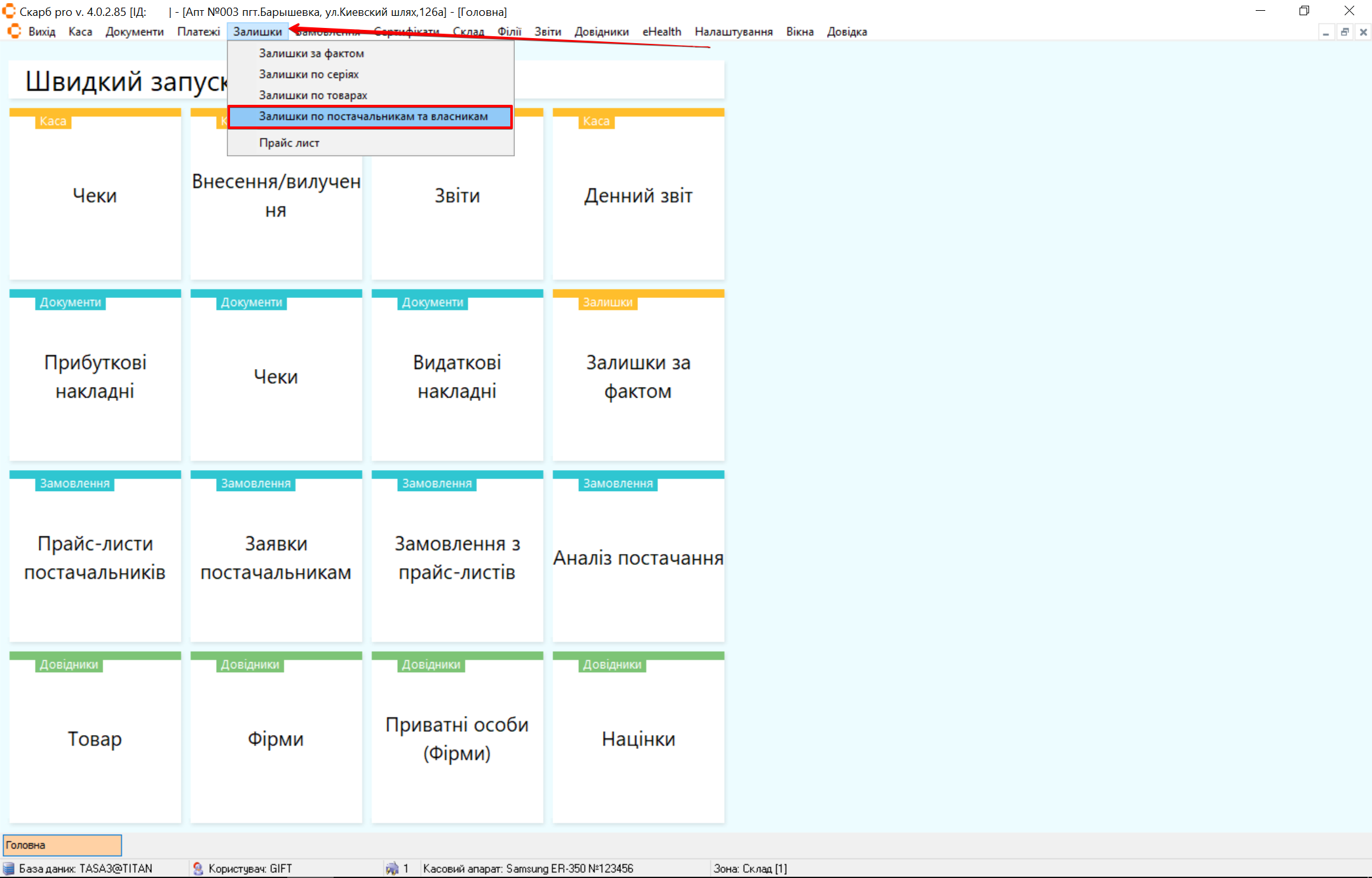Viewport: 1372px width, 878px height.
Task: Open the Денний звіт tile
Action: coord(638,196)
